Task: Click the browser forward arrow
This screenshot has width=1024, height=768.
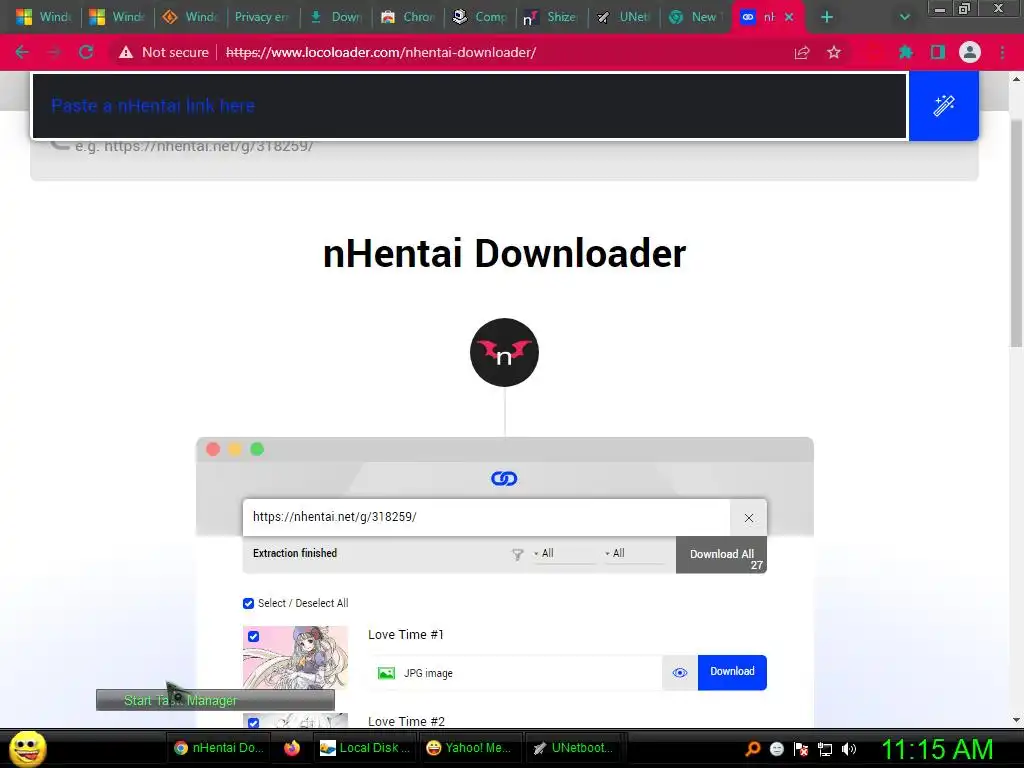Action: pos(54,52)
